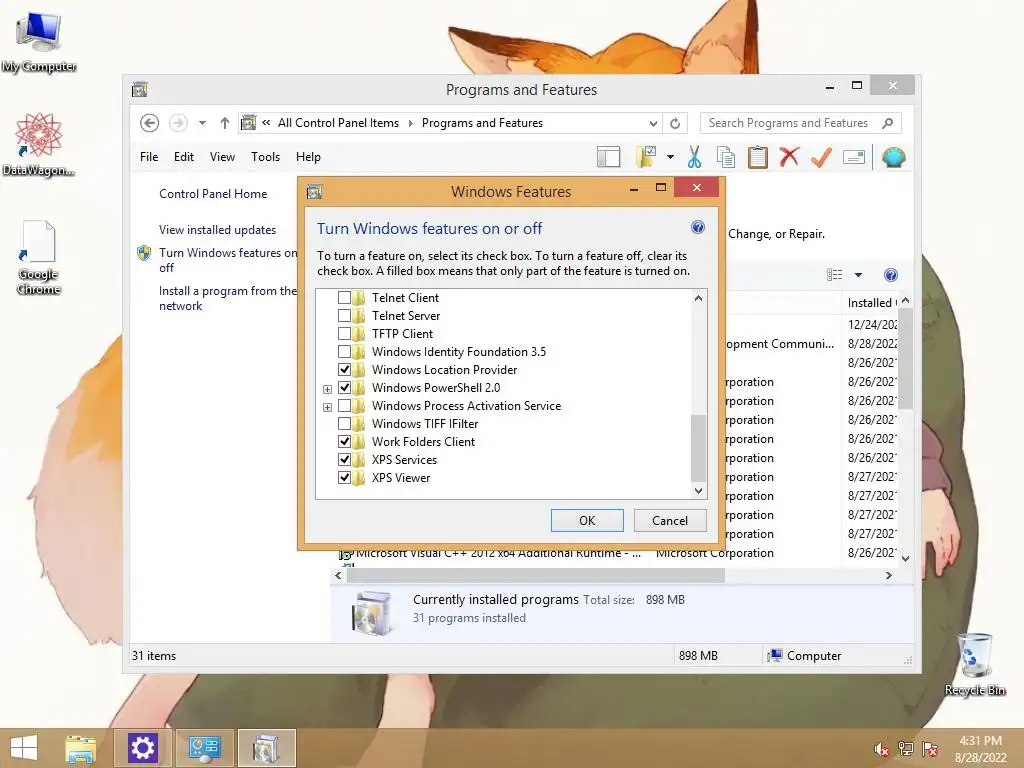Click the orange checkmark icon
Image resolution: width=1024 pixels, height=768 pixels.
[x=822, y=157]
